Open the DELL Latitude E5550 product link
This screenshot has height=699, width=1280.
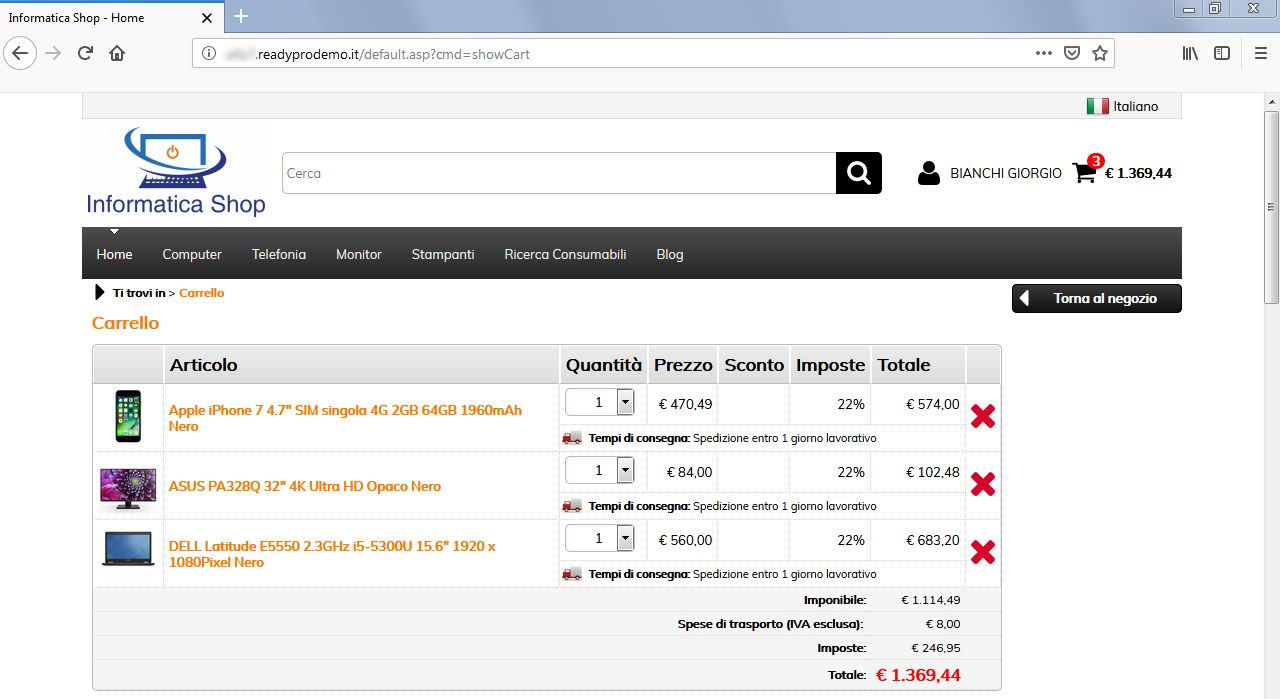(332, 554)
